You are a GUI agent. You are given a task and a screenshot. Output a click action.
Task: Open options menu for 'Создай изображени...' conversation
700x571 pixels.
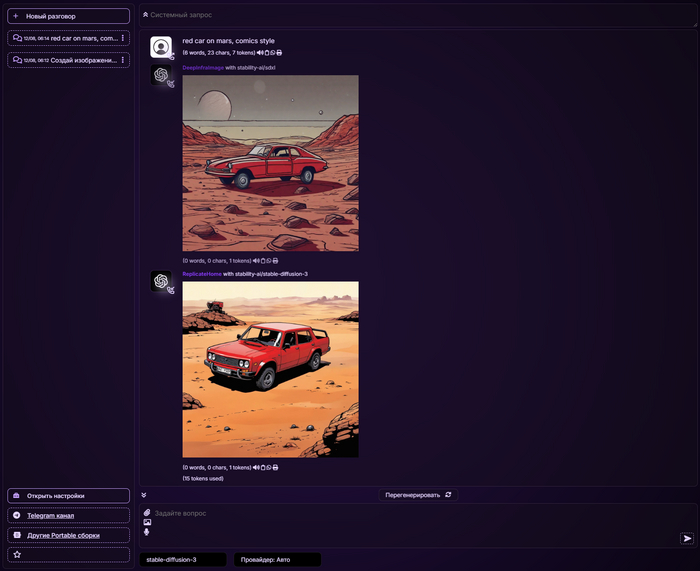122,60
